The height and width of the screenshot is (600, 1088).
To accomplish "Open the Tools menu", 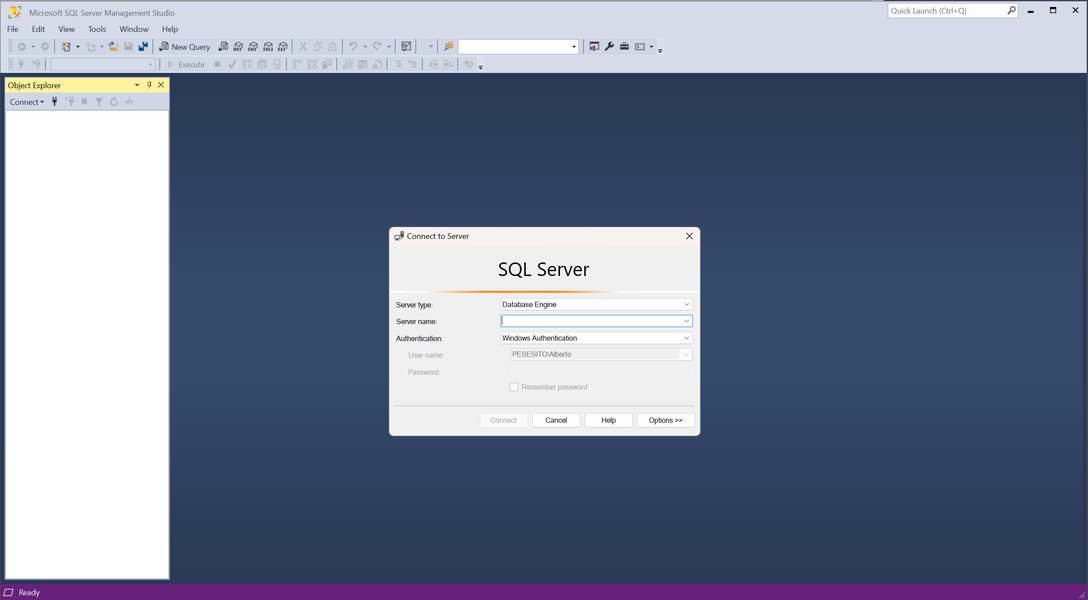I will pyautogui.click(x=97, y=29).
